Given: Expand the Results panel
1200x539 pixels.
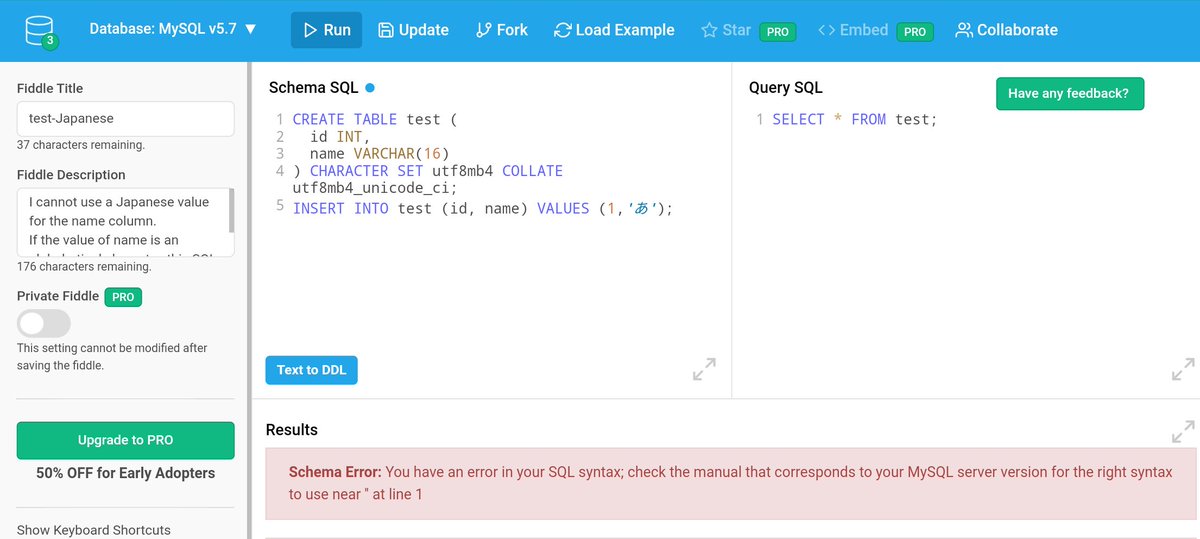Looking at the screenshot, I should coord(1183,432).
